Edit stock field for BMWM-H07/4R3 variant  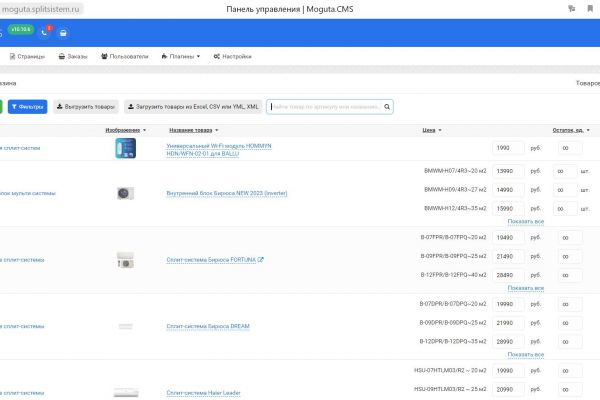click(565, 171)
